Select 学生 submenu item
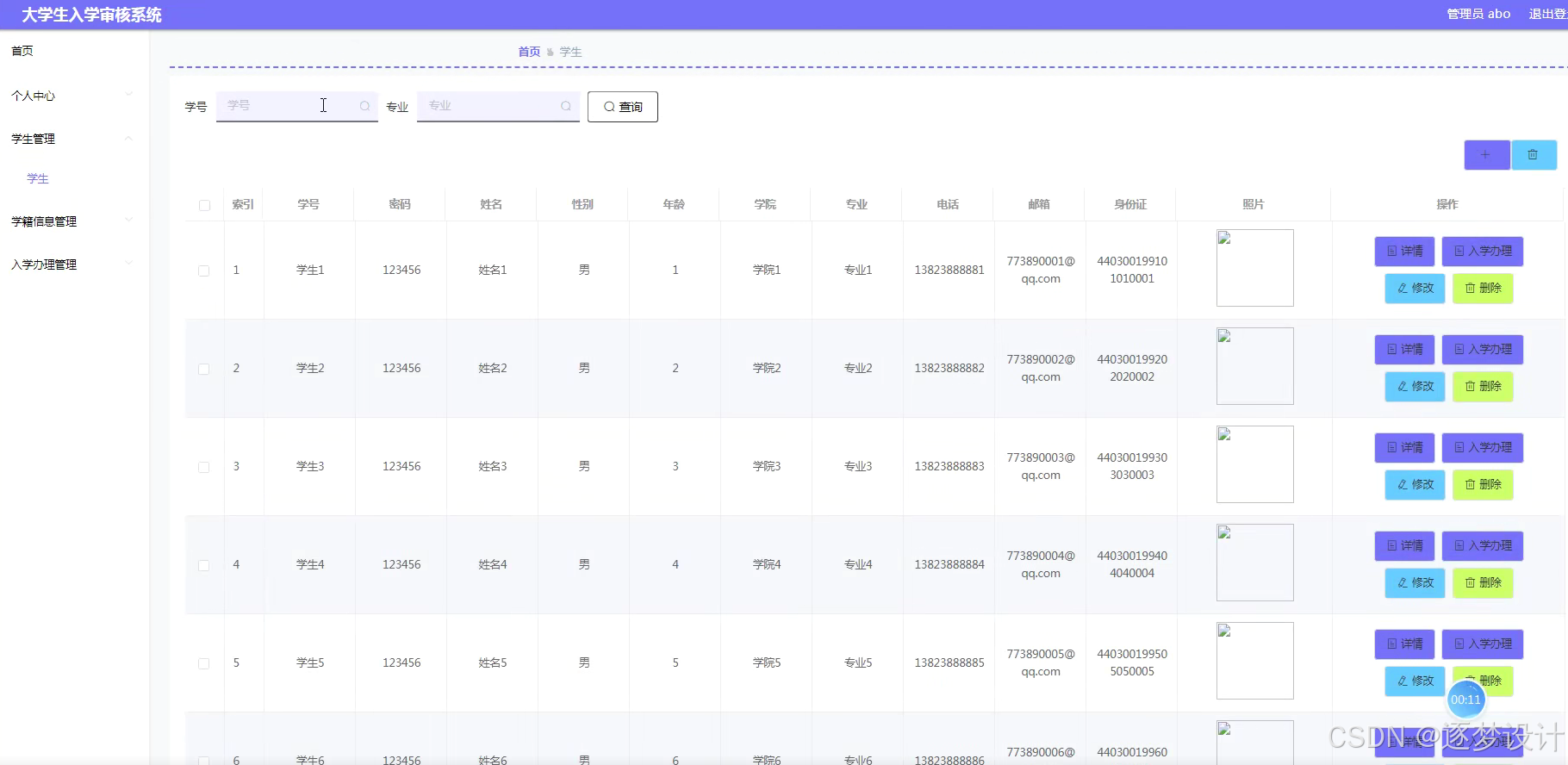The image size is (1568, 765). tap(38, 178)
